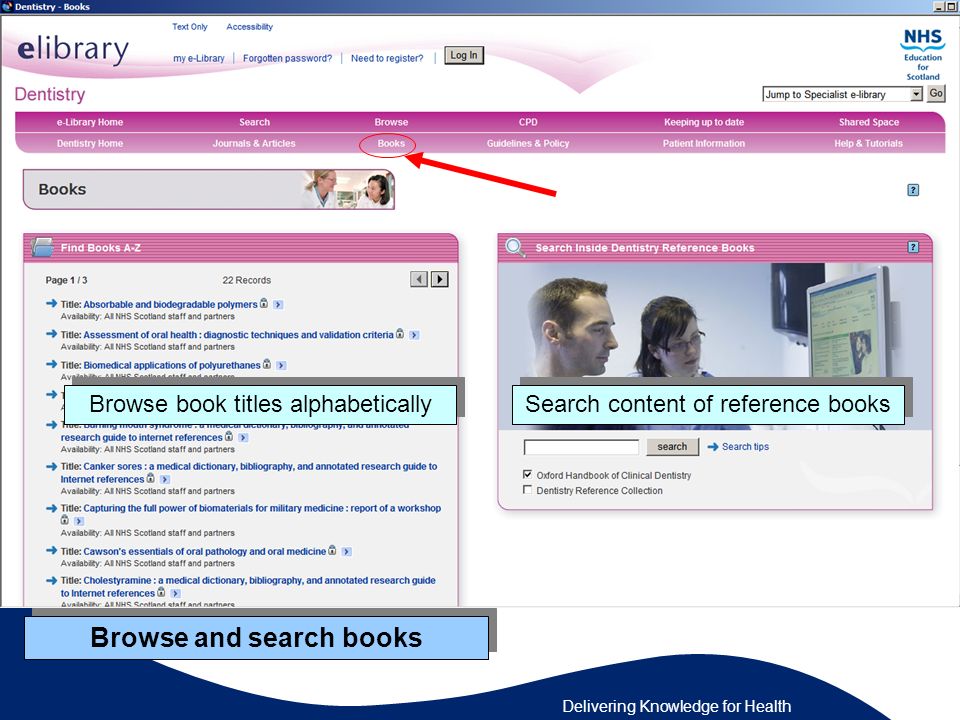
Task: Click details arrow icon for Capturing biomaterials title
Action: coord(78,521)
